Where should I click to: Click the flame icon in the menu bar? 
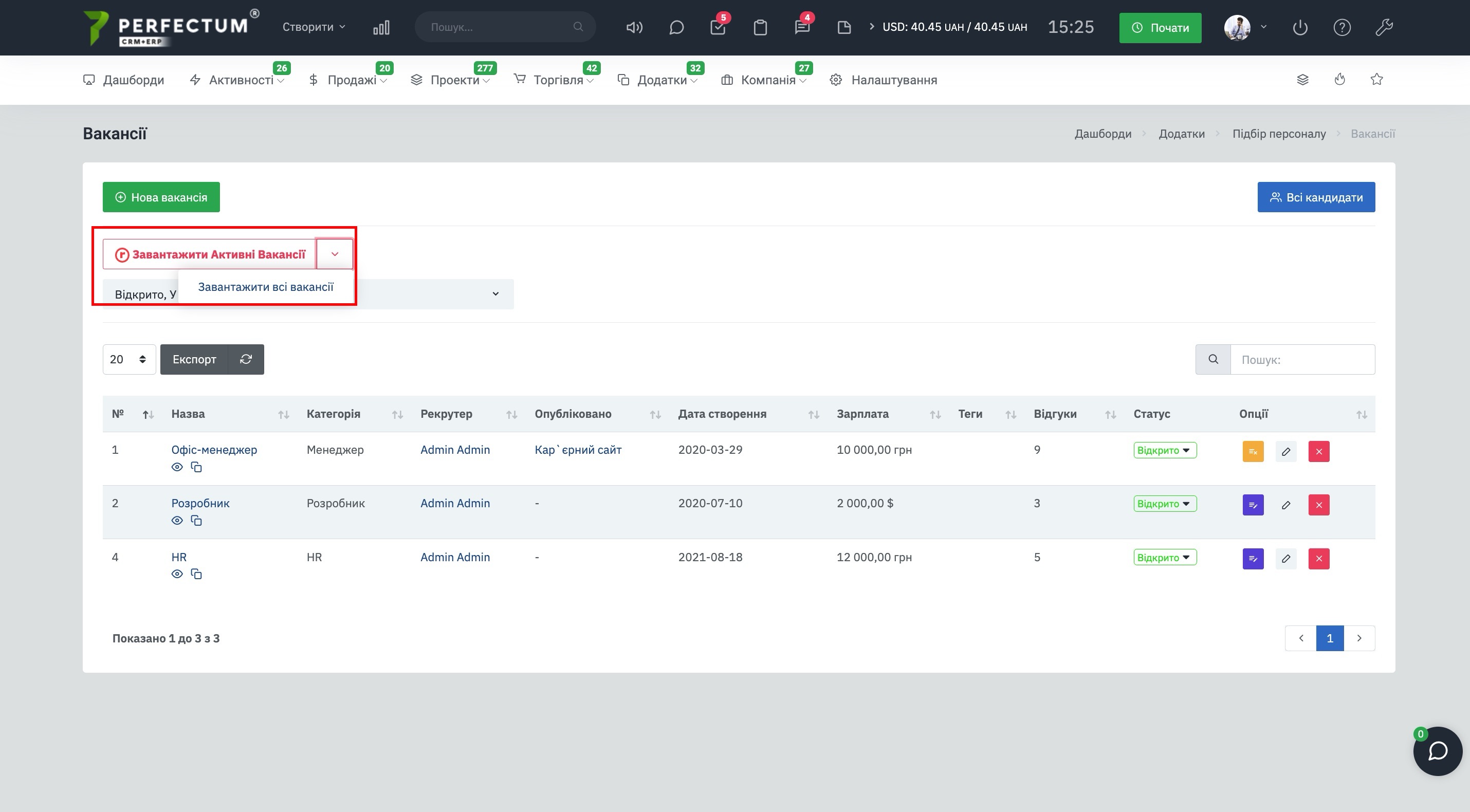coord(1340,79)
